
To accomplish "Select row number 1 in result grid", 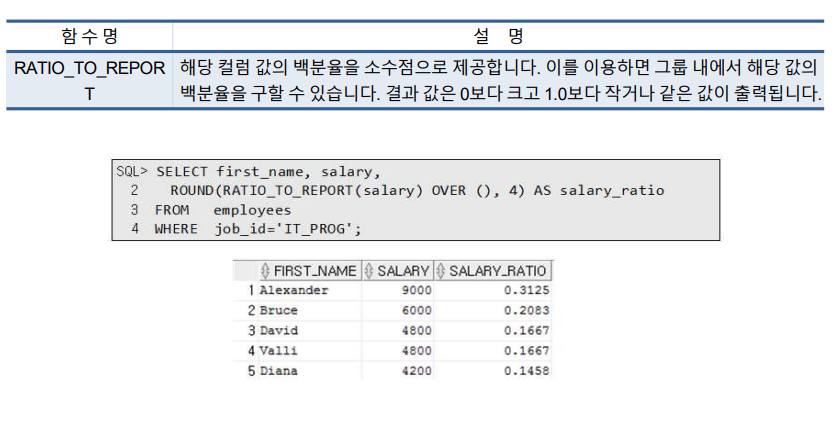I will coord(251,290).
